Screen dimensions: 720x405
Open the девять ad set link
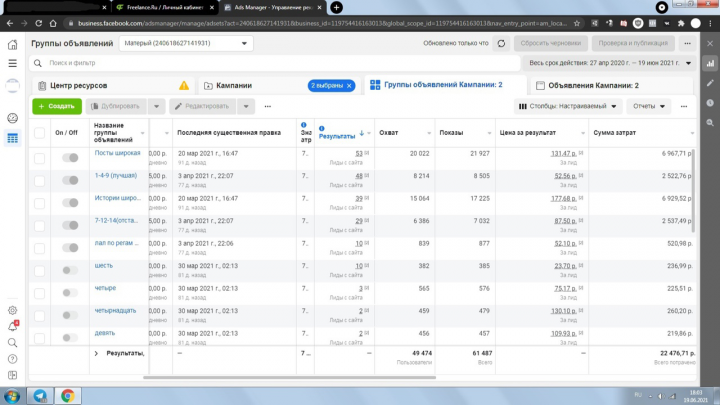105,333
